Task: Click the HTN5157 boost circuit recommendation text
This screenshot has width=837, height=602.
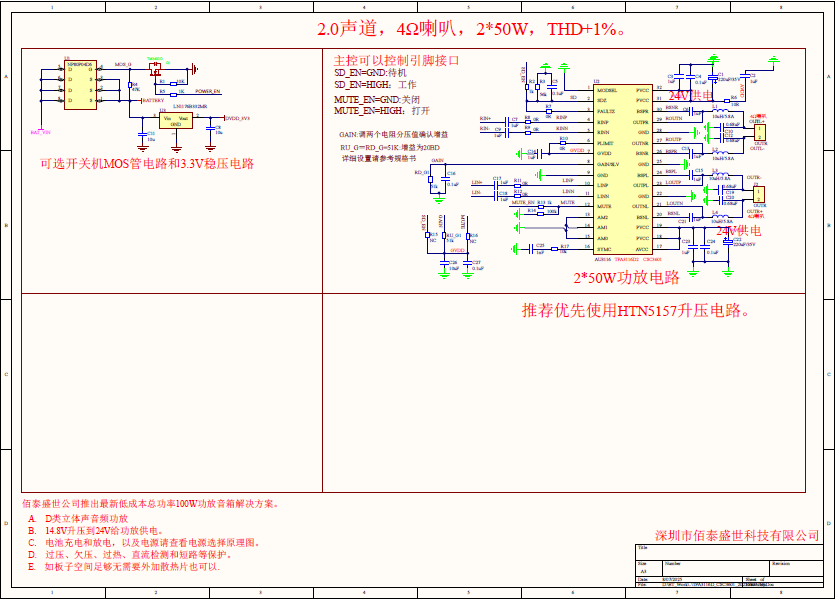Action: pos(636,310)
